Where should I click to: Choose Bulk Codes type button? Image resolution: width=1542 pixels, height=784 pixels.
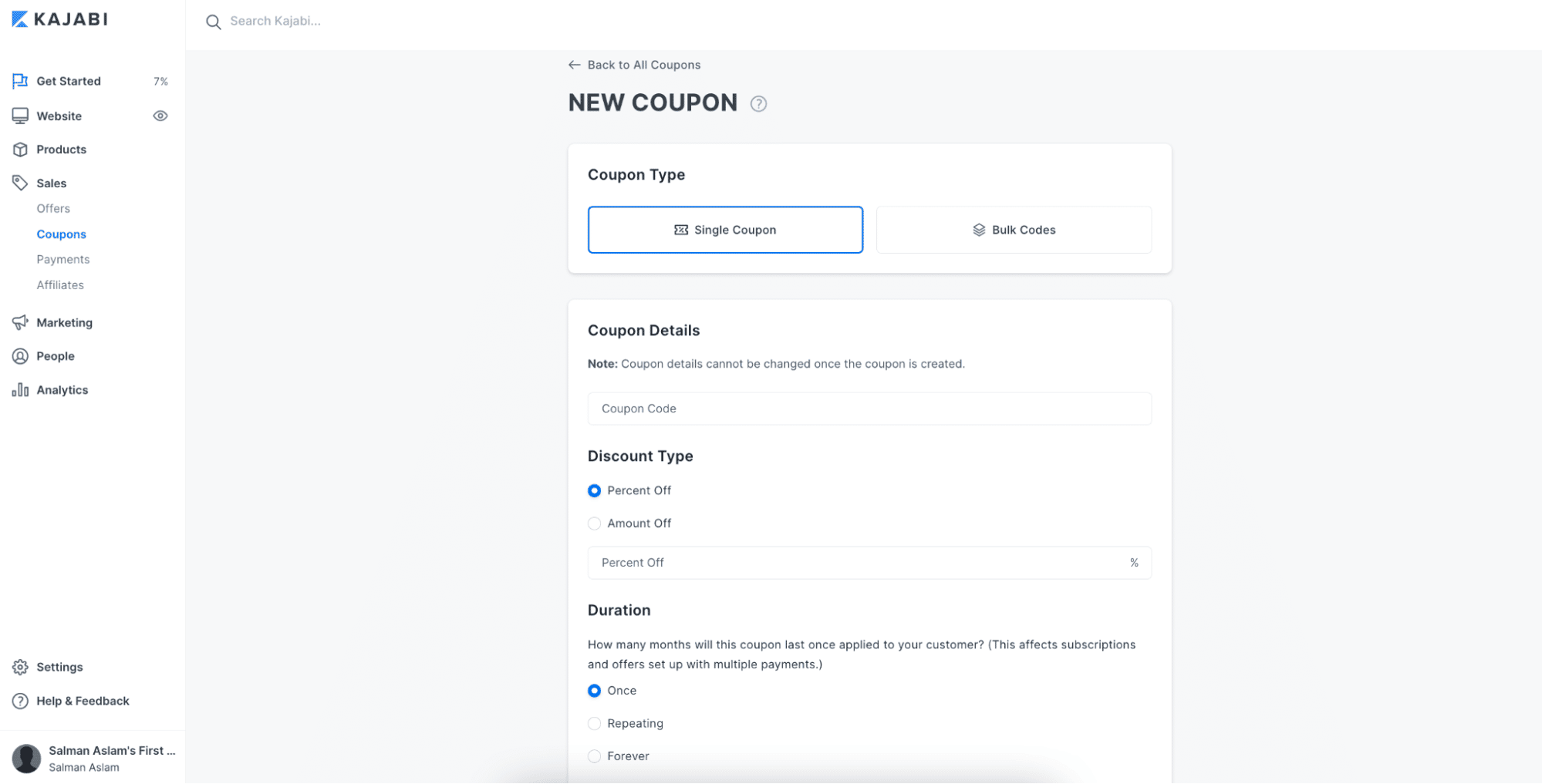point(1014,230)
